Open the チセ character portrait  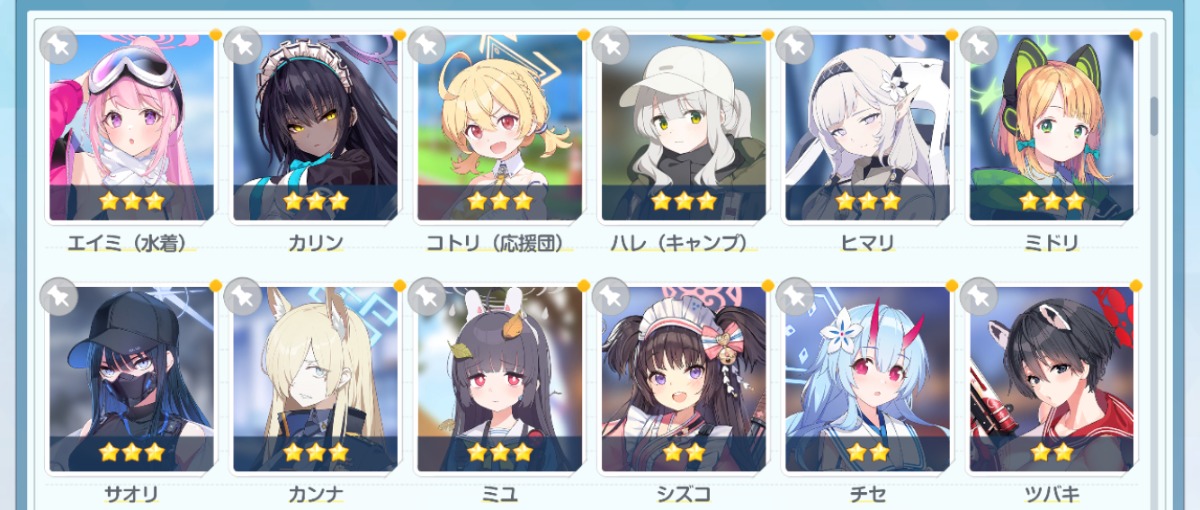click(867, 379)
